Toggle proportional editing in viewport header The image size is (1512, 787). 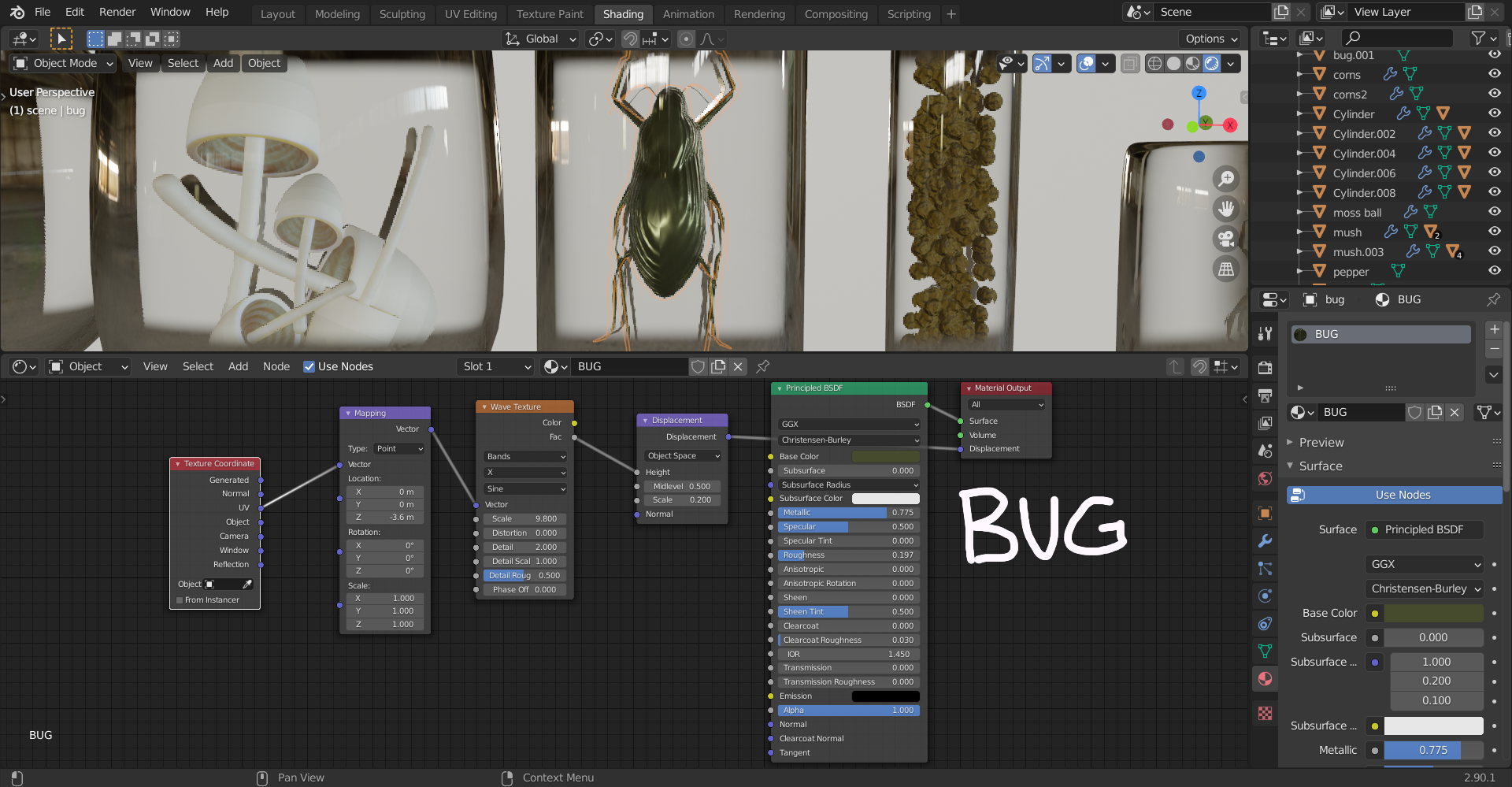pos(687,39)
